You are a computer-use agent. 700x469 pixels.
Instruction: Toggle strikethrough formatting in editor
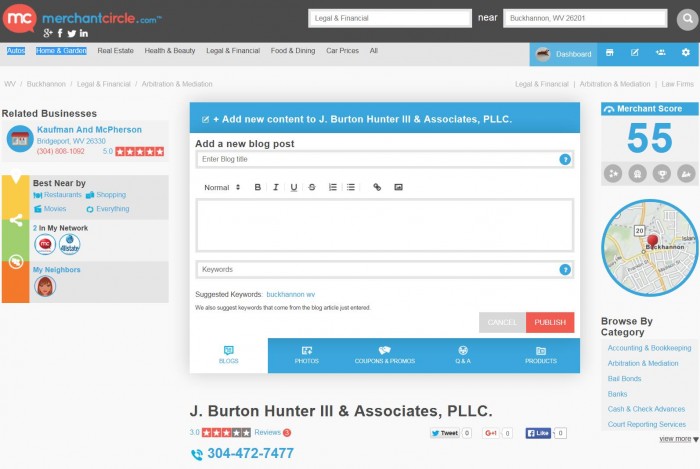tap(312, 187)
